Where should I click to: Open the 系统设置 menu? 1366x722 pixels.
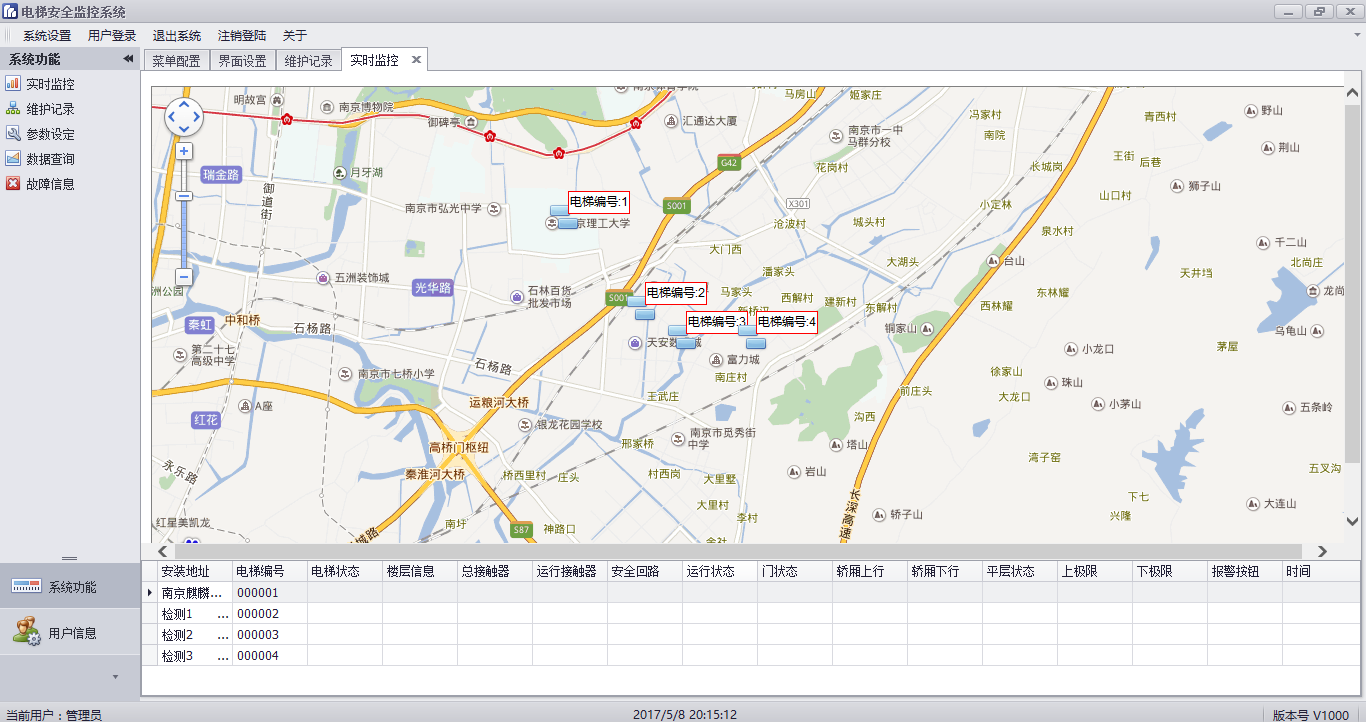tap(47, 35)
